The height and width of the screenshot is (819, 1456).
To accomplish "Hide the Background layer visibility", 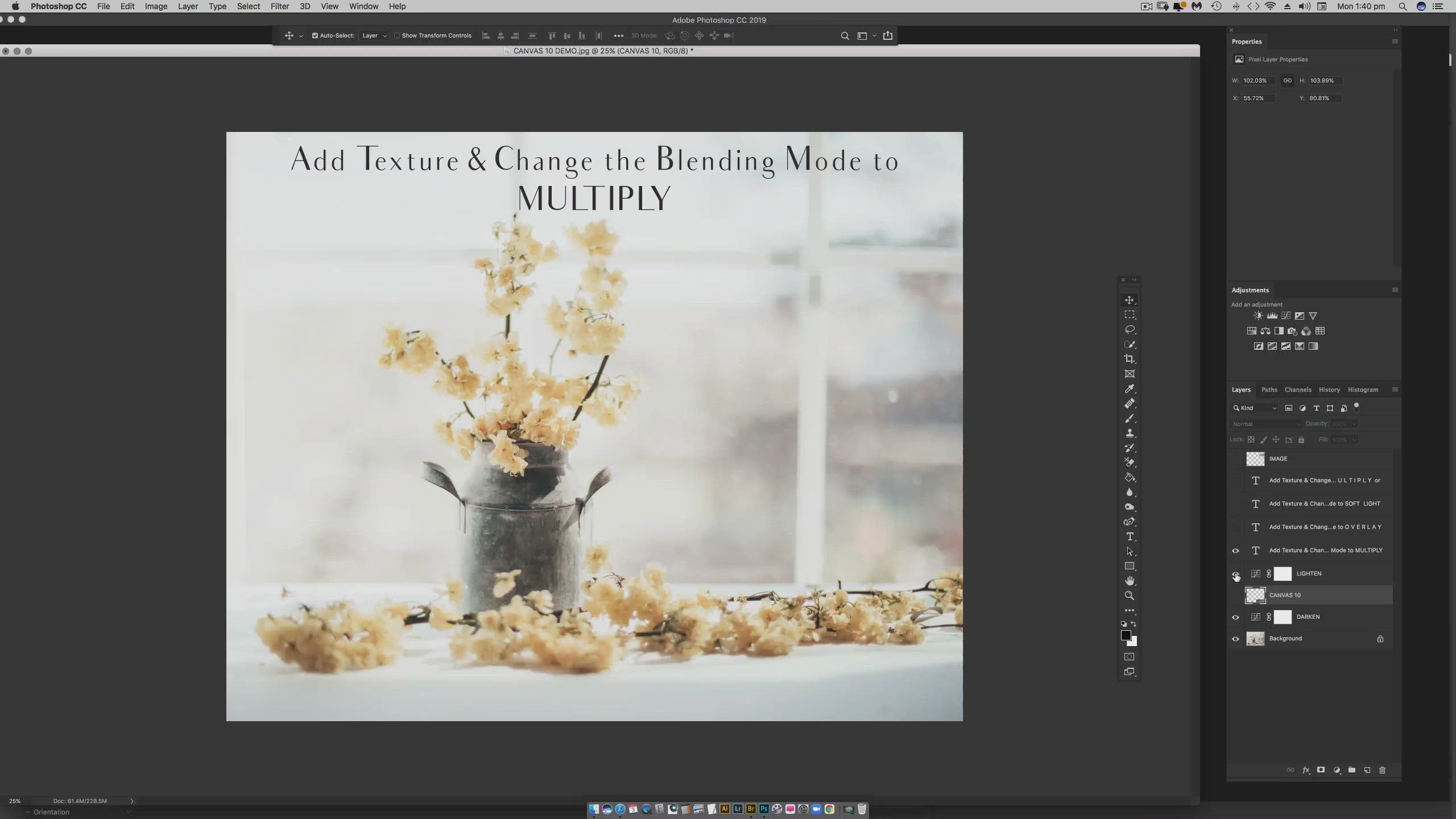I will [x=1235, y=639].
